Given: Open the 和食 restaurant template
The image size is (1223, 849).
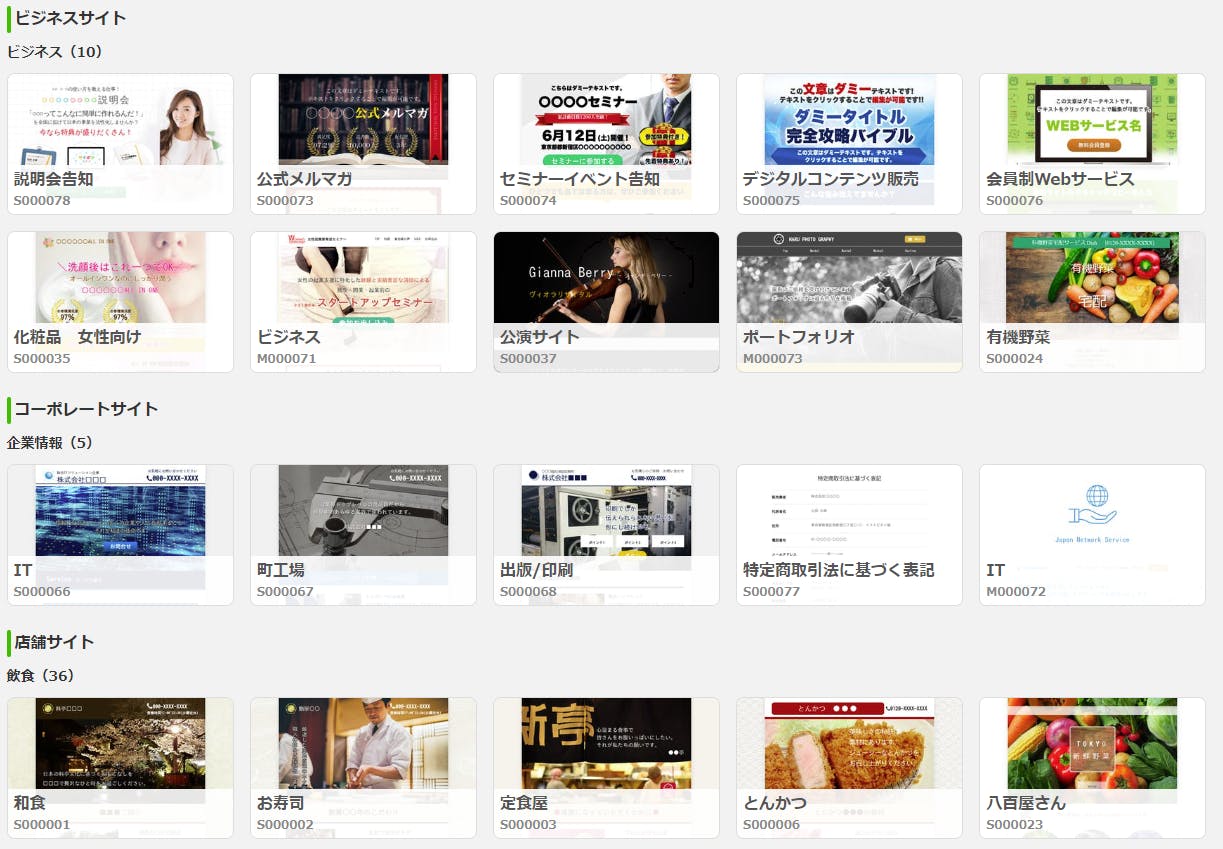Looking at the screenshot, I should 120,767.
